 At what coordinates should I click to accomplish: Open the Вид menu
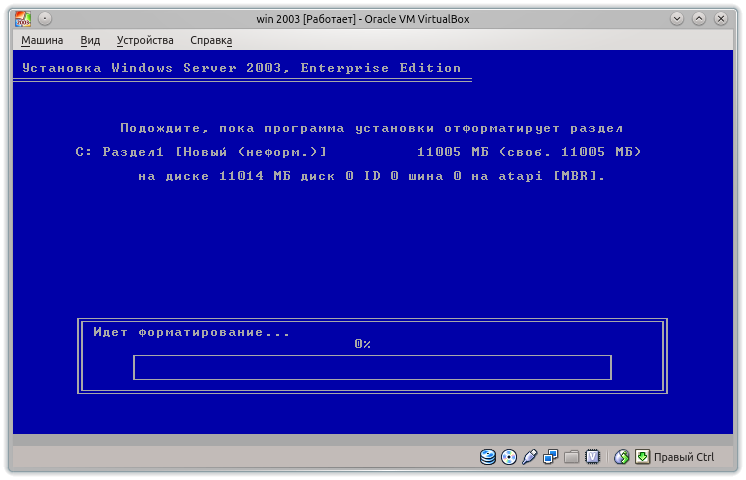(x=90, y=40)
